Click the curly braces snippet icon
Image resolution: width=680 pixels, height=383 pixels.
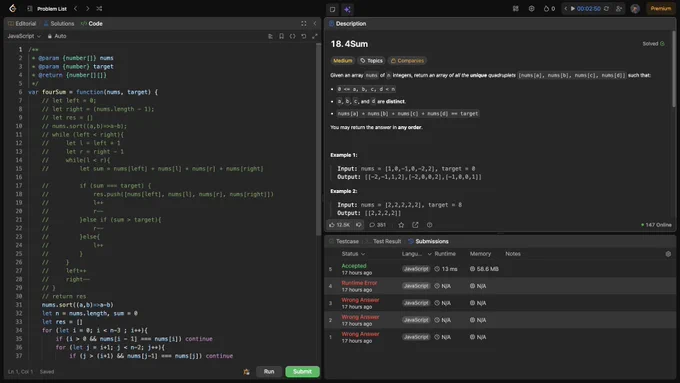[x=293, y=36]
